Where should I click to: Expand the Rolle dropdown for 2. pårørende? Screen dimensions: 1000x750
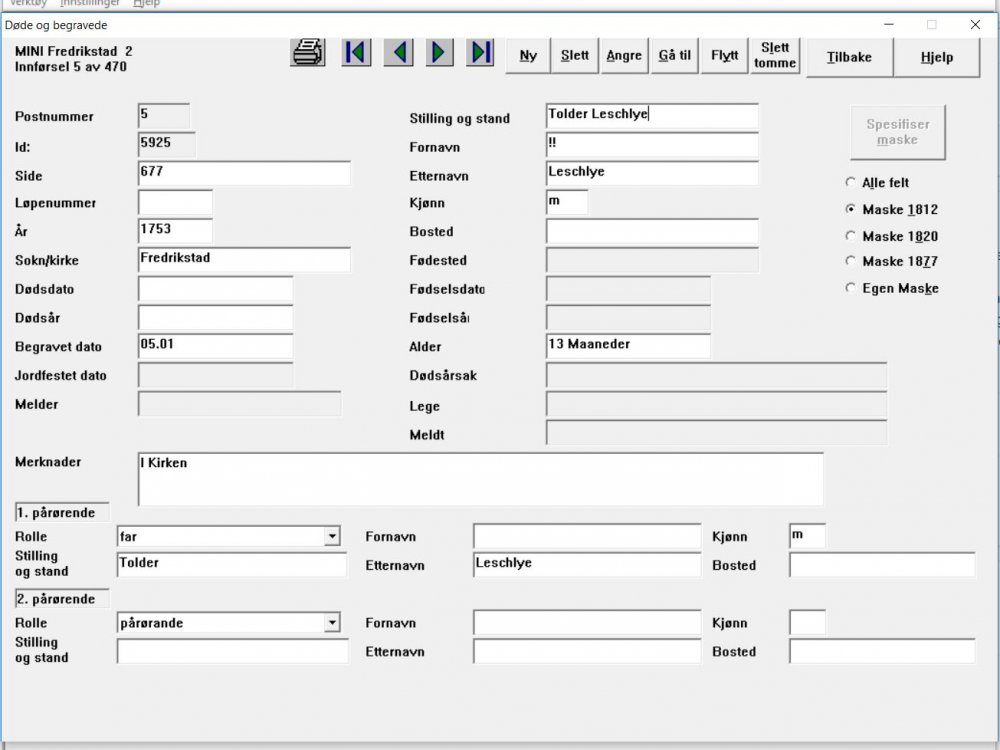click(x=332, y=623)
